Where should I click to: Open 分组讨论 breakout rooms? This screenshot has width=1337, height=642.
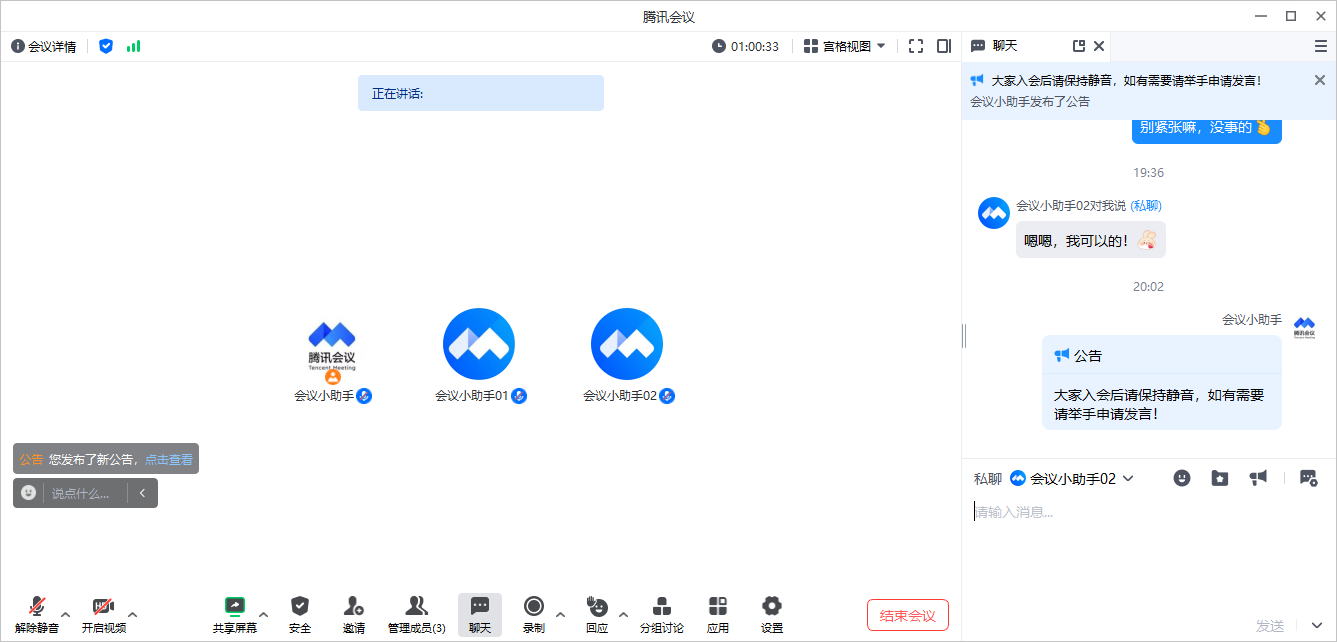coord(662,615)
